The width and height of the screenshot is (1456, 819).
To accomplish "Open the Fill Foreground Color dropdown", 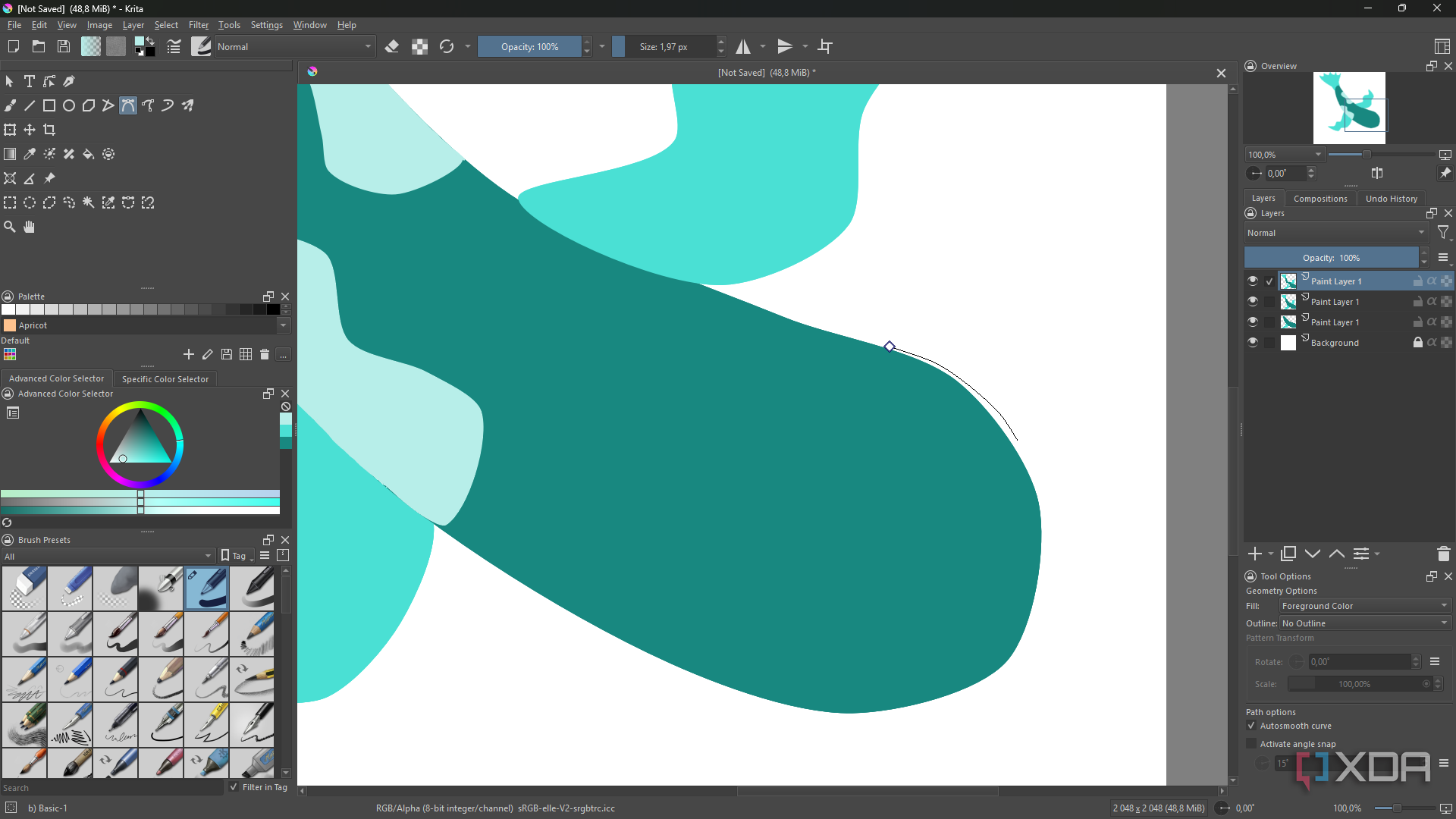I will point(1364,605).
